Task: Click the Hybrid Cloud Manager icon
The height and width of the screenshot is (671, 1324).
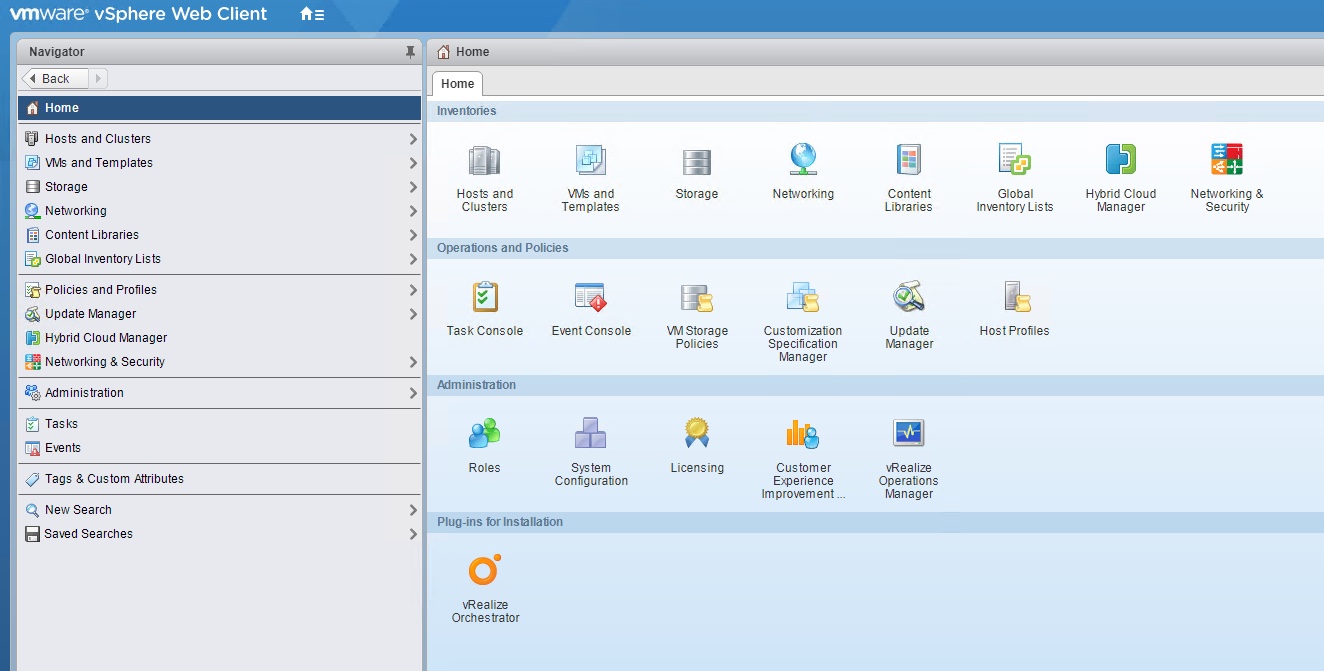Action: (1120, 161)
